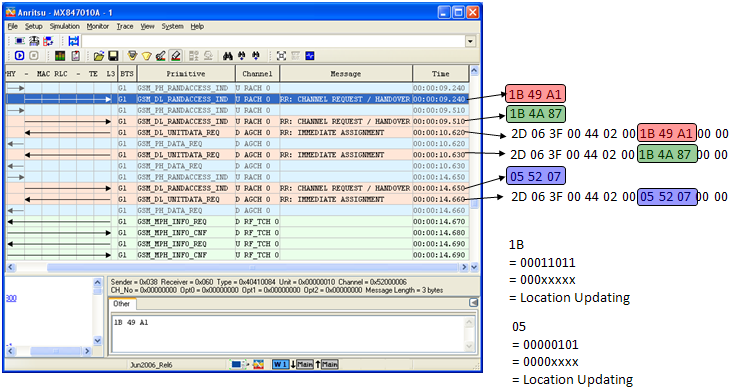Click the fit-to-window bracket icon
Screen dimensions: 731x389
coord(281,56)
